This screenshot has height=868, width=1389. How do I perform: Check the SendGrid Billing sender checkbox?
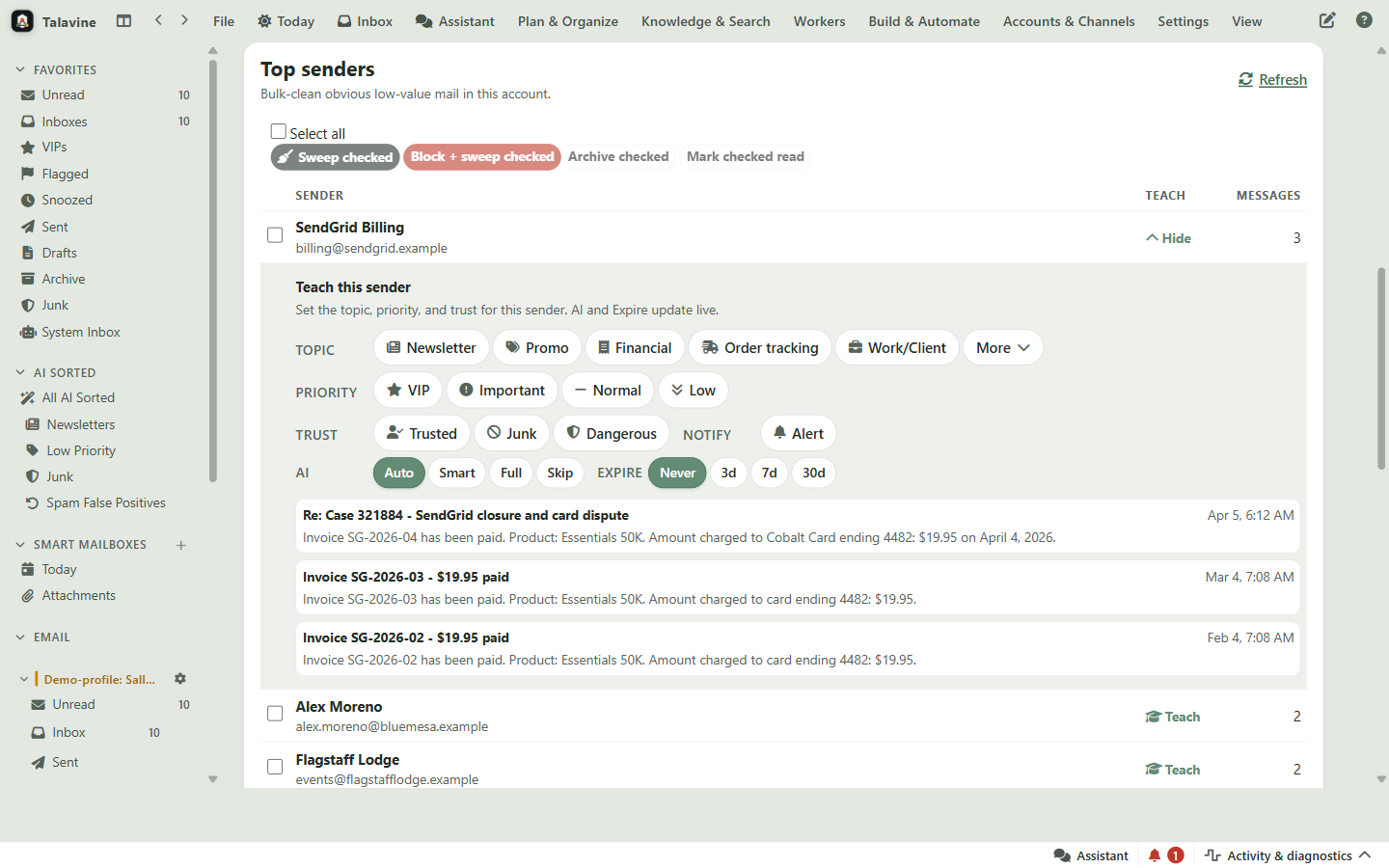pos(275,235)
